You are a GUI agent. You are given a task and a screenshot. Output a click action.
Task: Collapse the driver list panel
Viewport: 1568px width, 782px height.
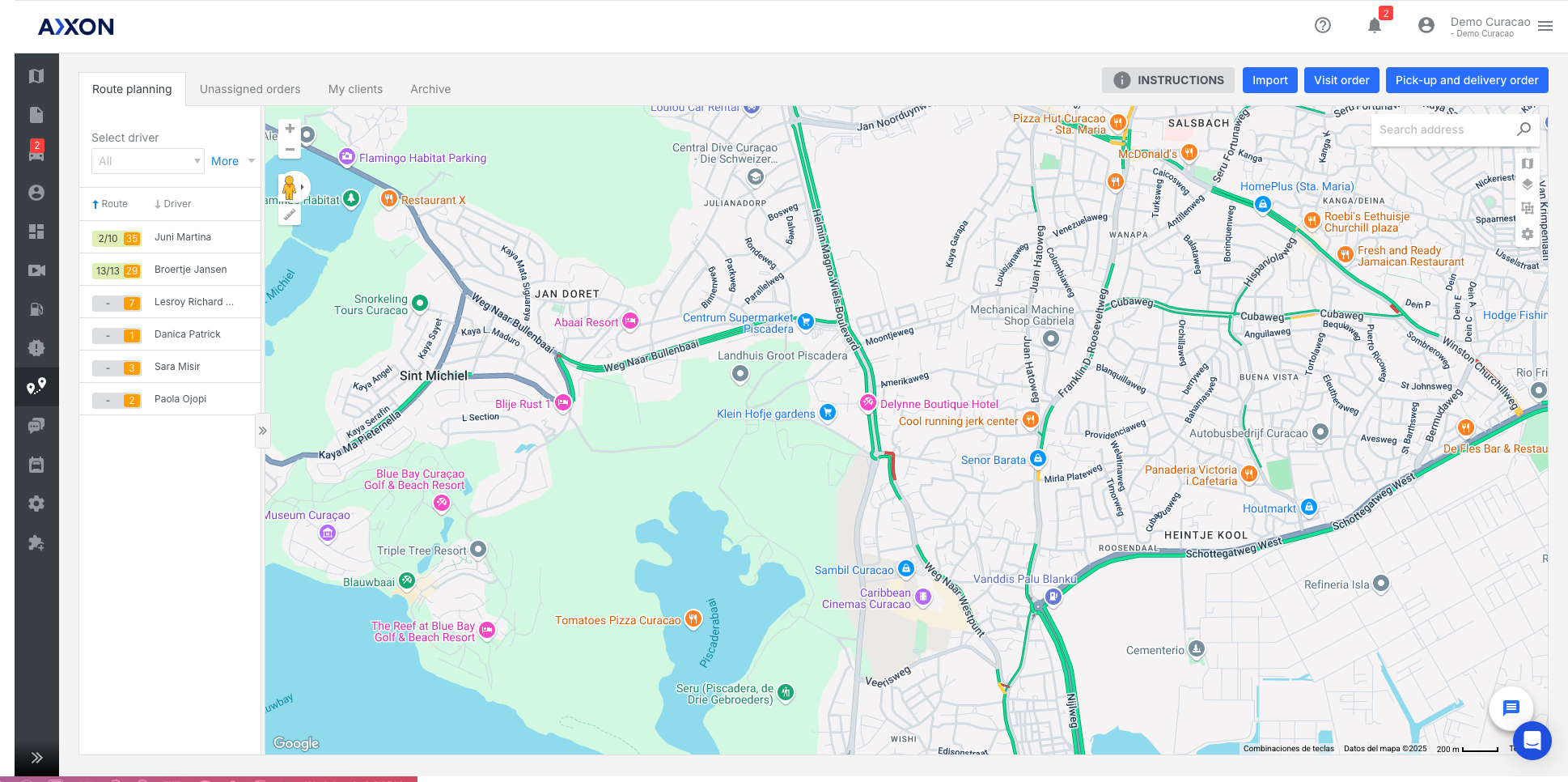262,431
